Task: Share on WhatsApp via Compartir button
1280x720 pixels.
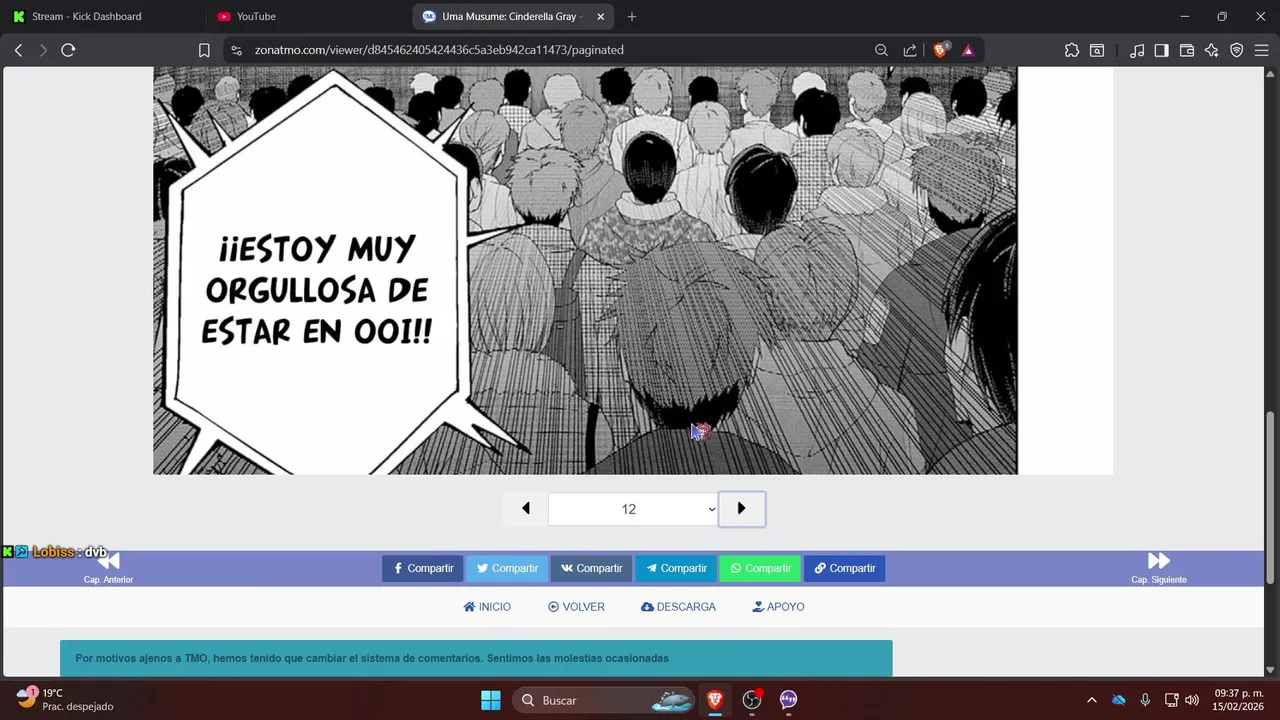Action: 760,568
